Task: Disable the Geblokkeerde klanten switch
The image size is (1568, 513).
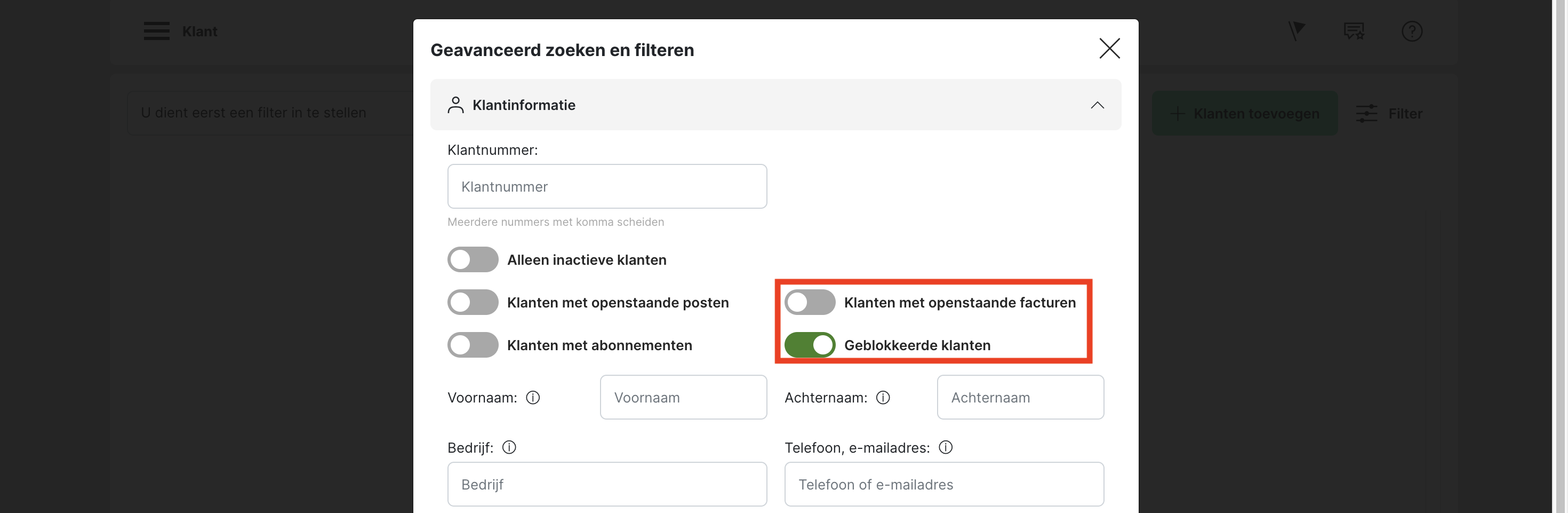Action: click(810, 345)
